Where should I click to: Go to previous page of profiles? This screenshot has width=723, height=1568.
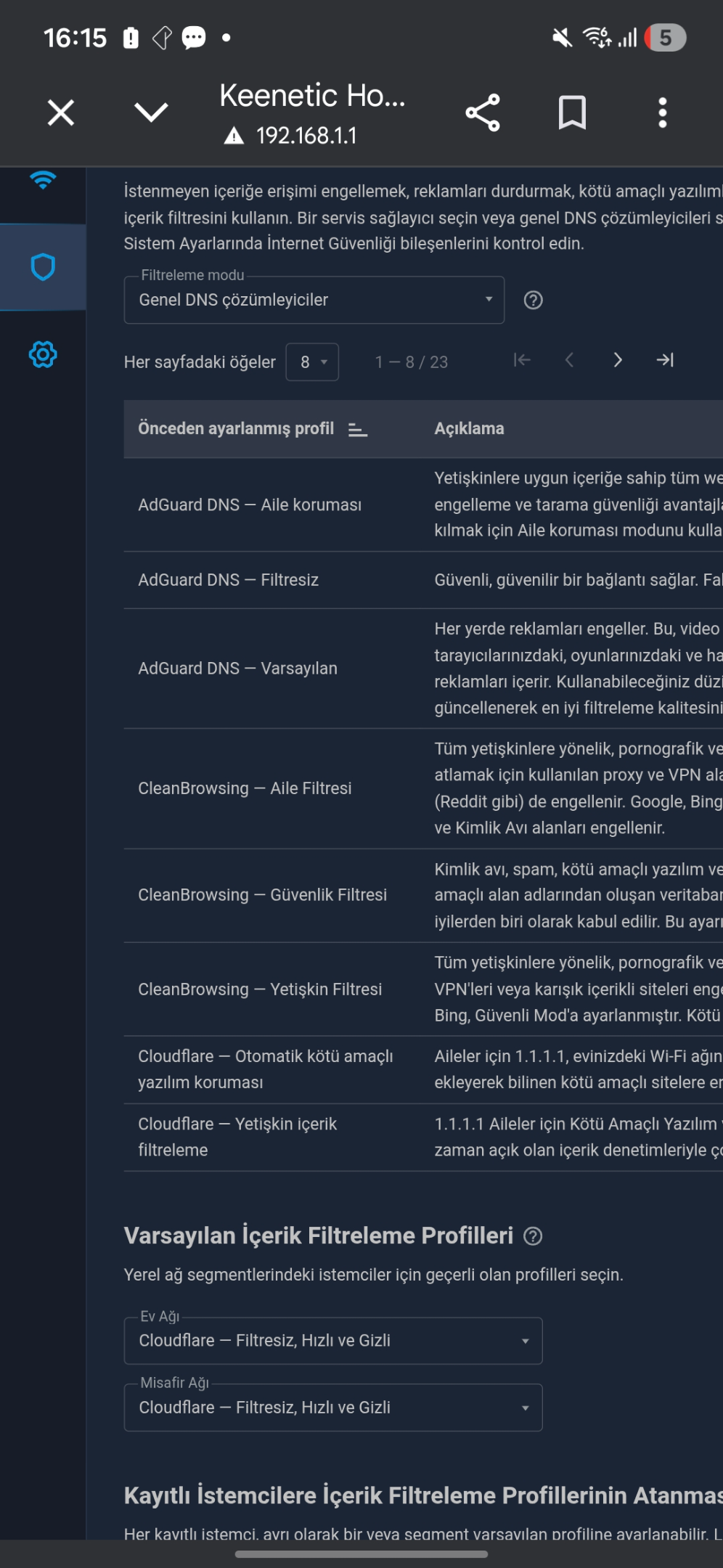[x=570, y=360]
